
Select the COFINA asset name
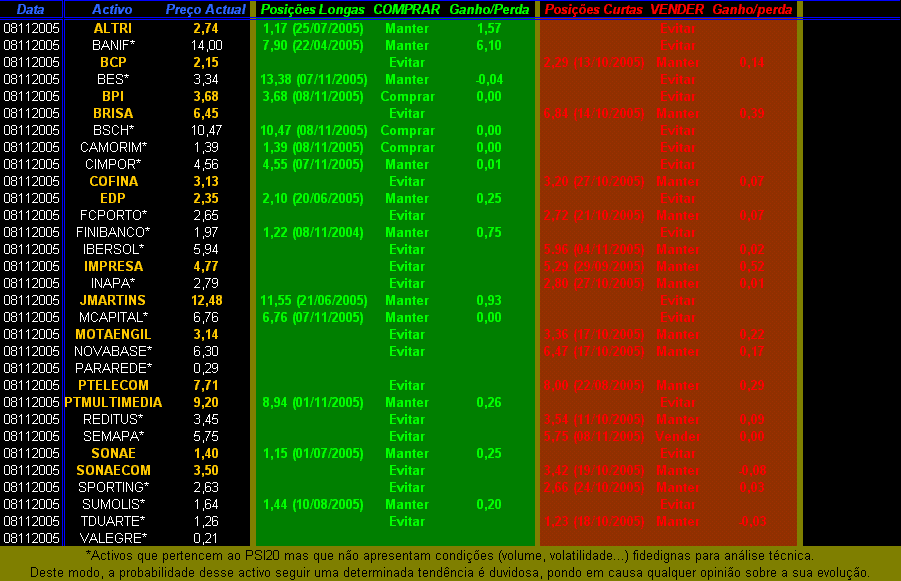click(113, 181)
